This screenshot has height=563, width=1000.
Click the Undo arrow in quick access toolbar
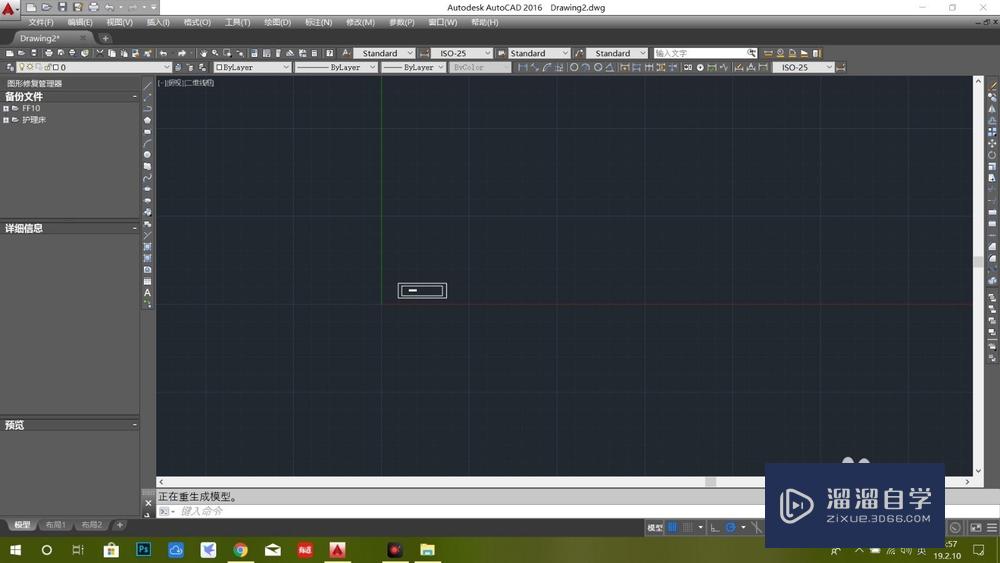(109, 7)
